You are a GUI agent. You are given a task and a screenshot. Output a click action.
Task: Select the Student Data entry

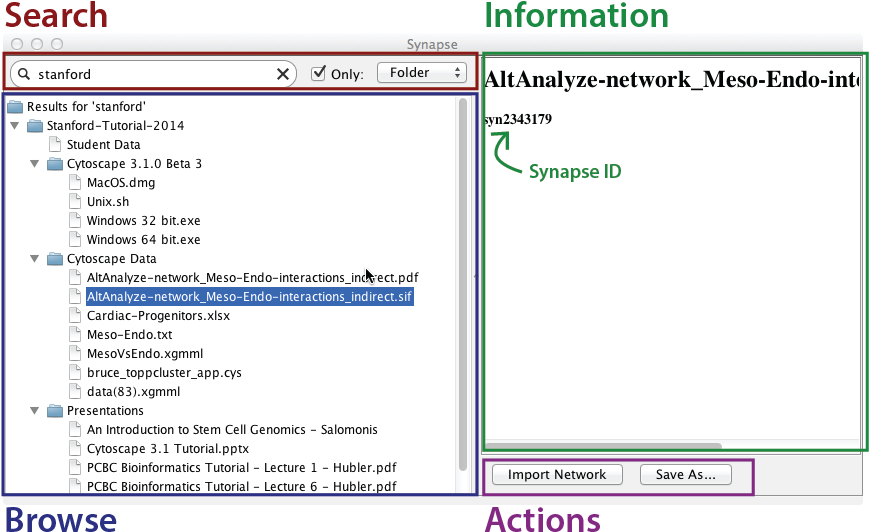tap(104, 145)
